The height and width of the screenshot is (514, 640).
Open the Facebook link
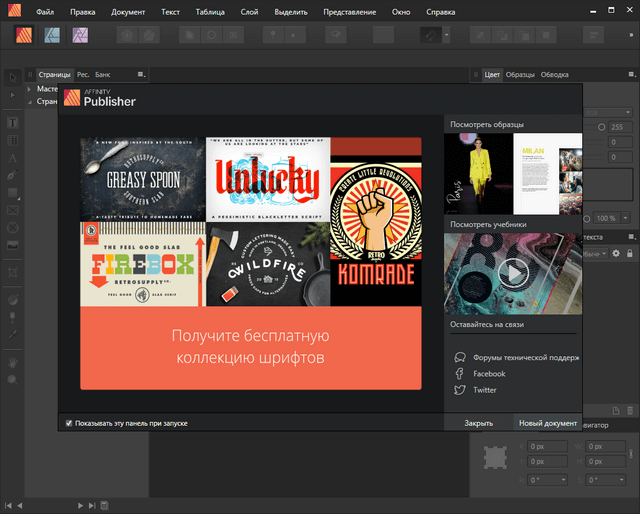(x=489, y=374)
